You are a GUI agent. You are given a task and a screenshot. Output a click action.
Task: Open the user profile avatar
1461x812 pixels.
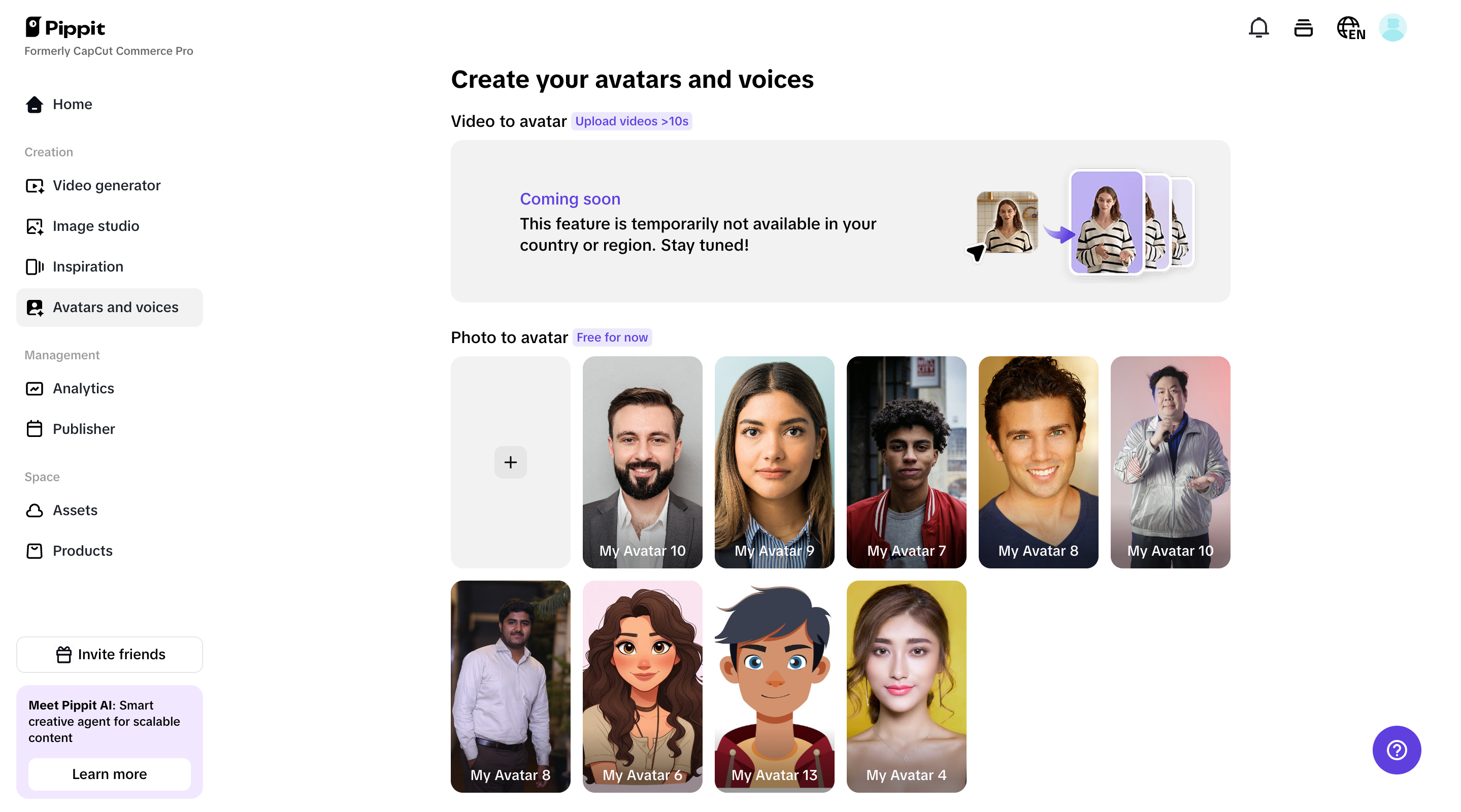pyautogui.click(x=1392, y=27)
